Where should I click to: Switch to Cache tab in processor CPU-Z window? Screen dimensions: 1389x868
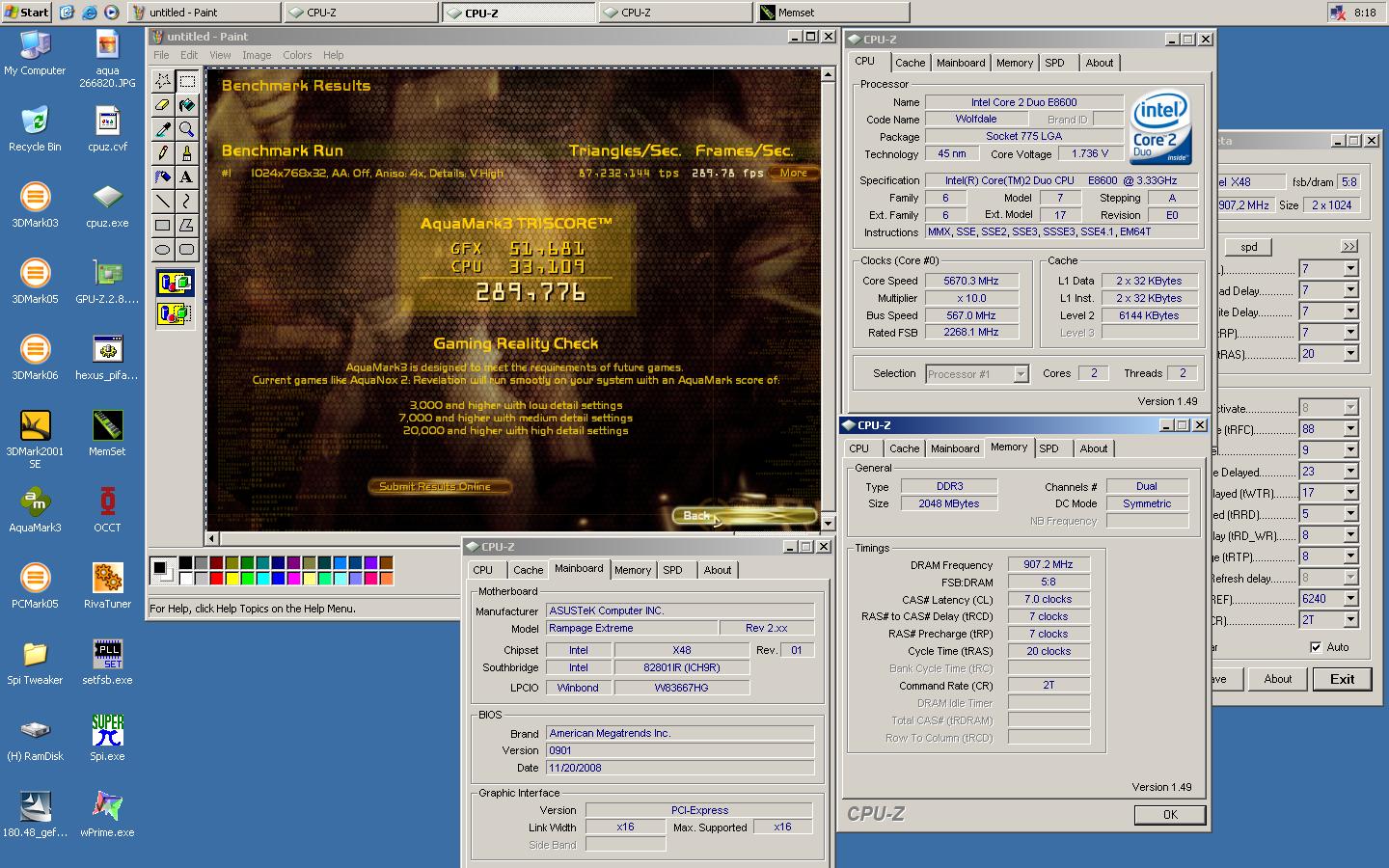pyautogui.click(x=910, y=63)
